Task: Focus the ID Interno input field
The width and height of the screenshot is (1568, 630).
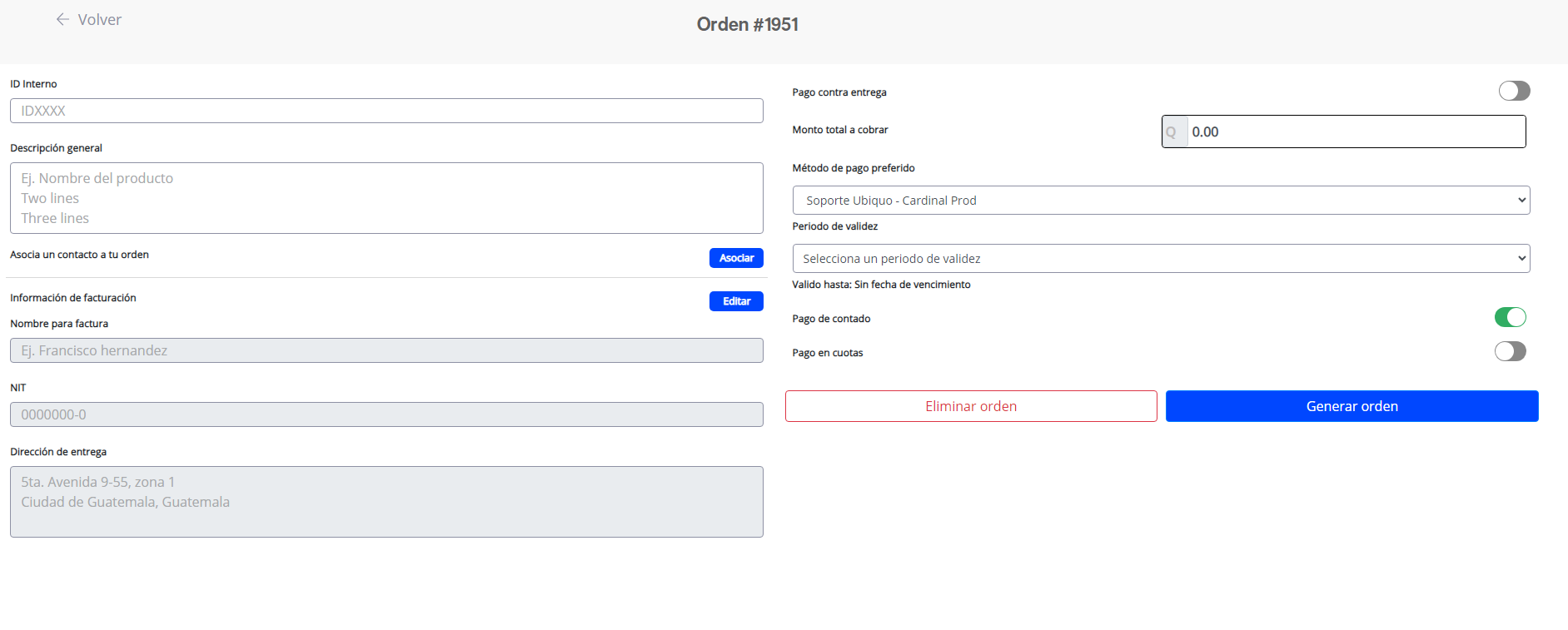Action: 386,111
